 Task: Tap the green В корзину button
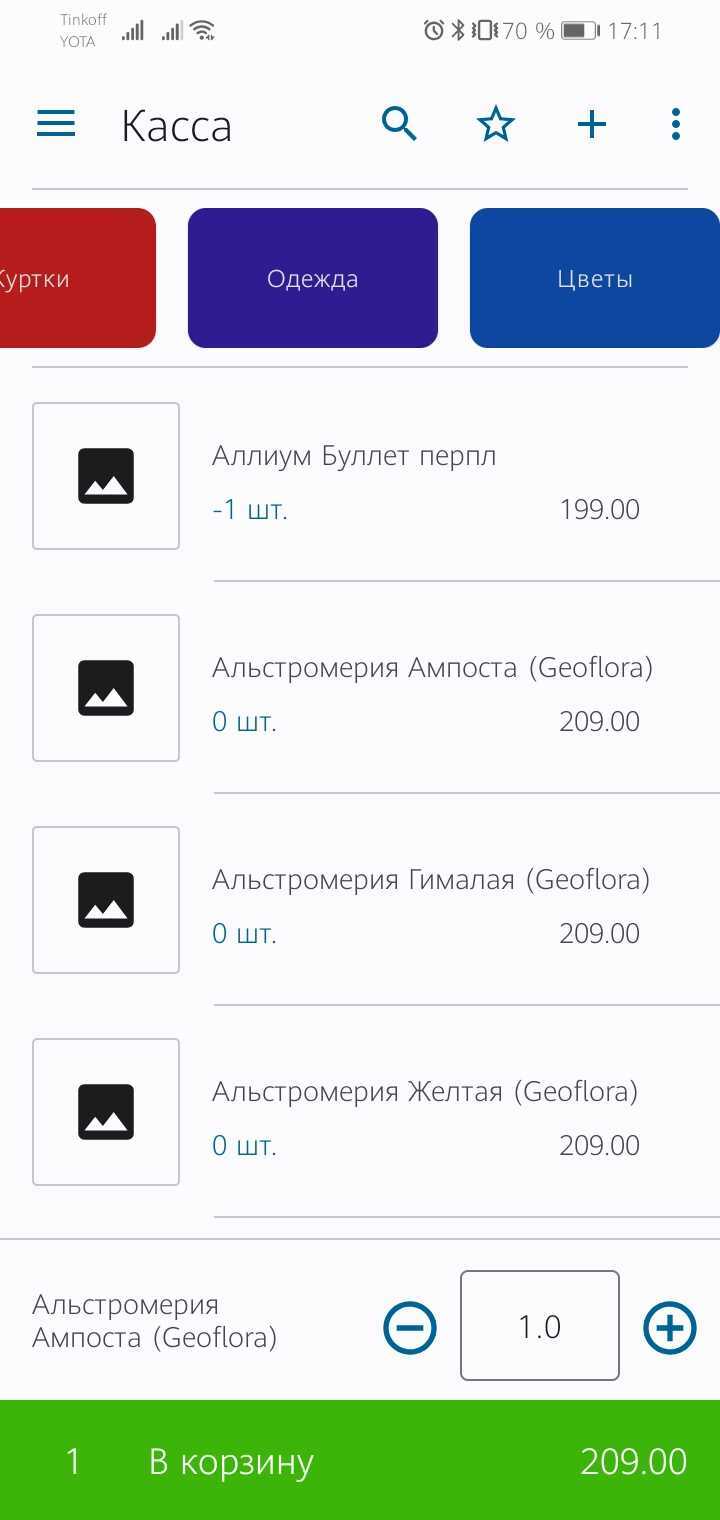pyautogui.click(x=360, y=1460)
